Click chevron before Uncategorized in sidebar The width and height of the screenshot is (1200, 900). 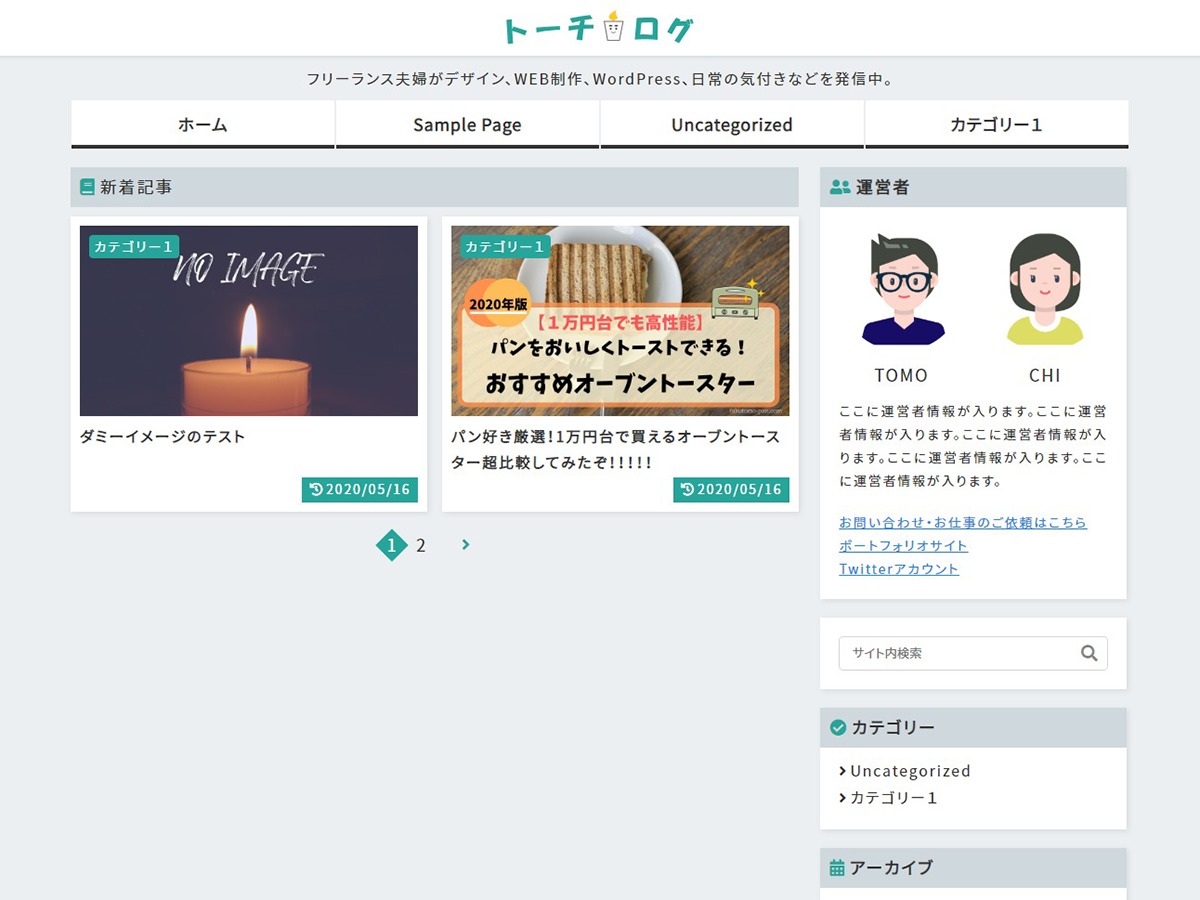[x=843, y=771]
